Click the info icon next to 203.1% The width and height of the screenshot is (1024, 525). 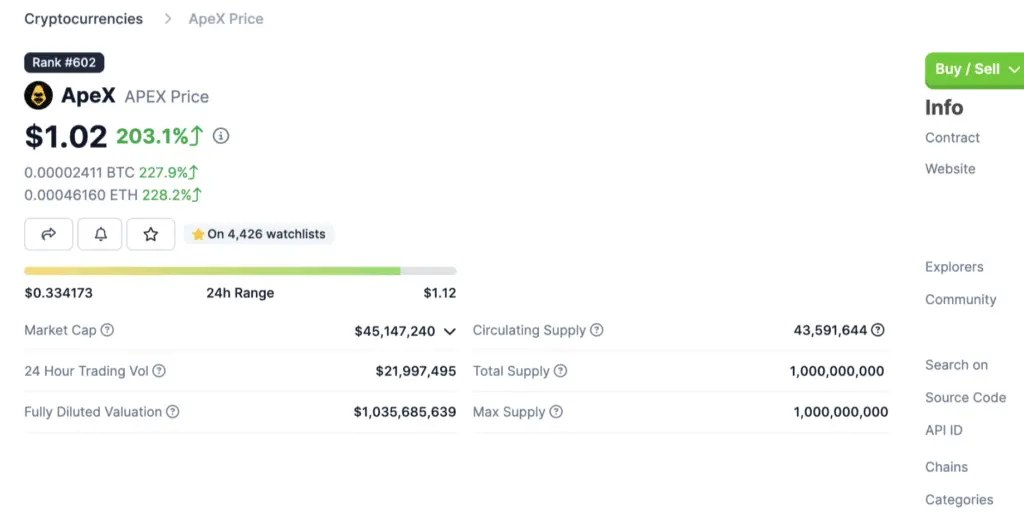click(221, 136)
